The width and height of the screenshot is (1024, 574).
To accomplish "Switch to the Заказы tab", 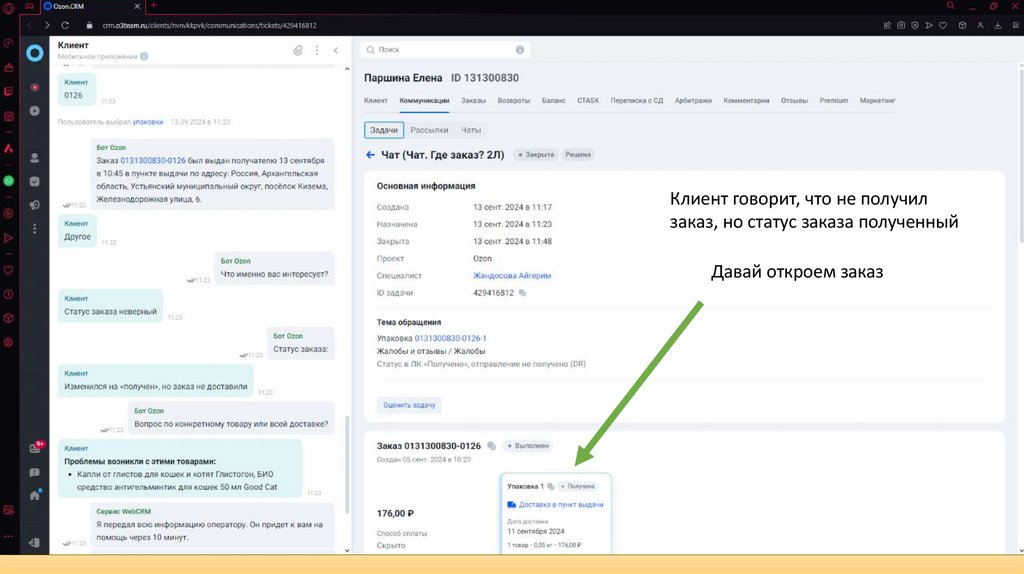I will pyautogui.click(x=473, y=101).
